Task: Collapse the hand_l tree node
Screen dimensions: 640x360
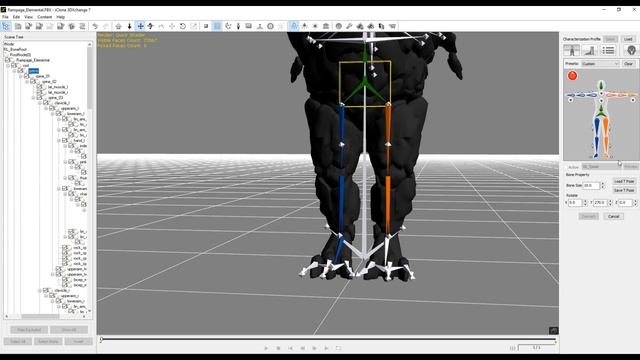Action: pos(59,140)
